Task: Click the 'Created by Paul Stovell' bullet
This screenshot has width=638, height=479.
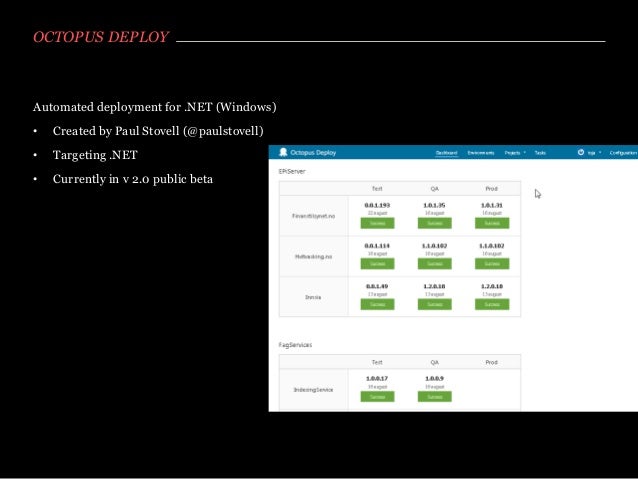Action: (158, 131)
